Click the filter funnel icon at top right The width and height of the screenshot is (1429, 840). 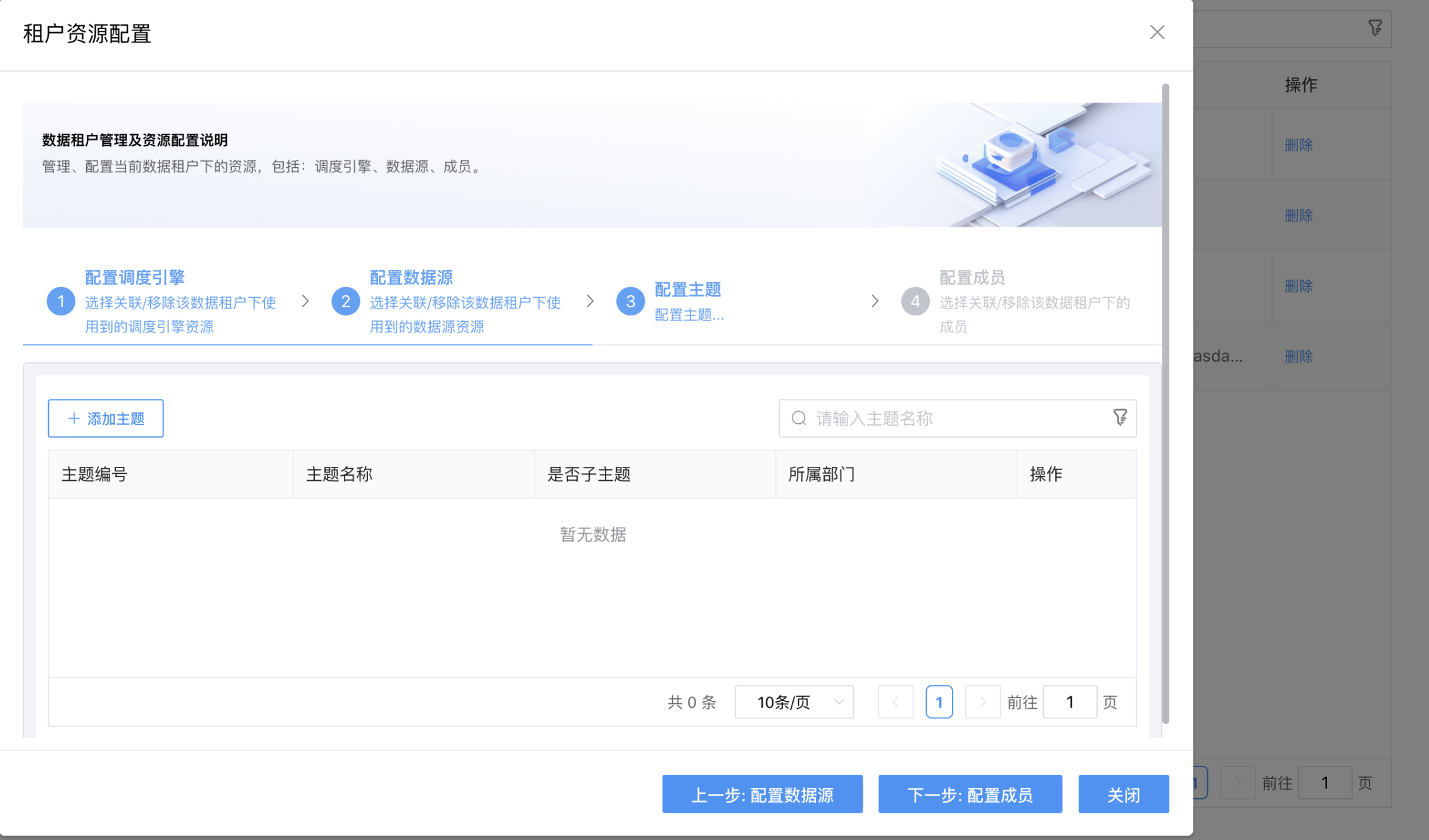pyautogui.click(x=1375, y=27)
